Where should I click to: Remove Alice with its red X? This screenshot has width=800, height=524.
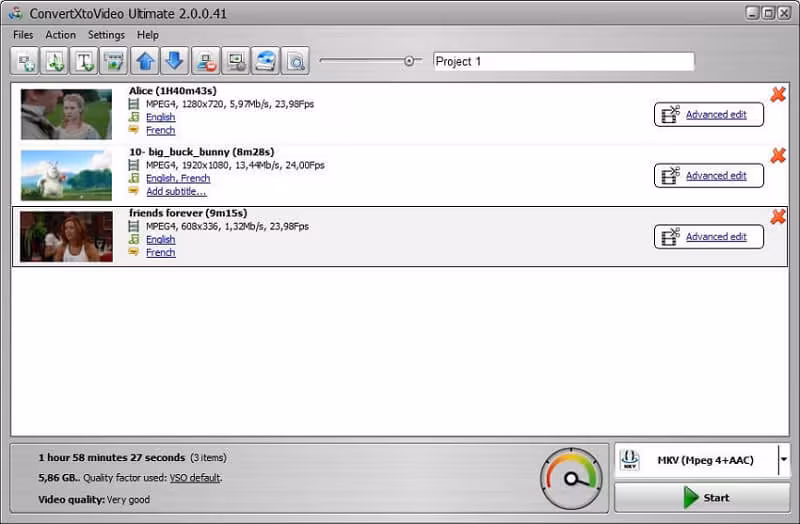(x=778, y=94)
